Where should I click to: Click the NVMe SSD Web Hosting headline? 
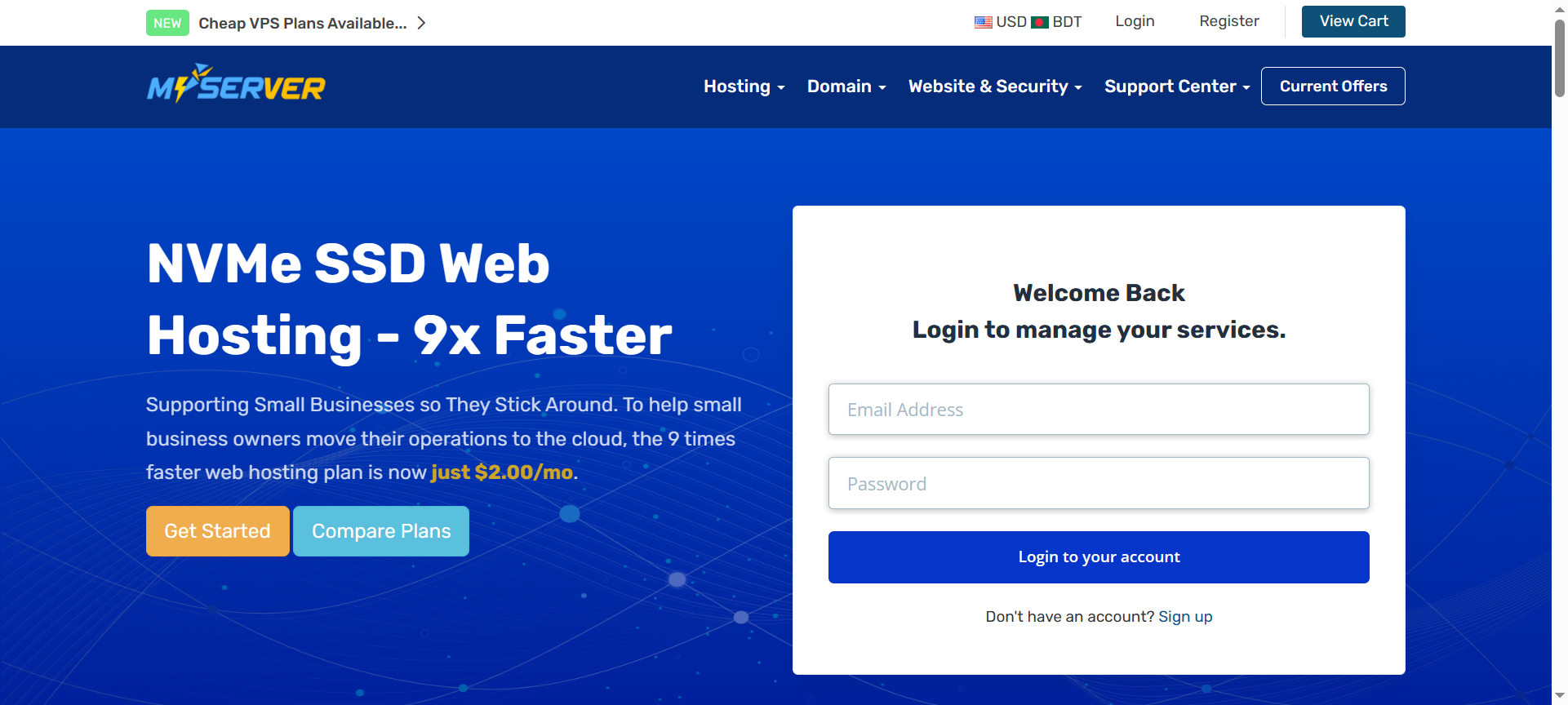409,299
